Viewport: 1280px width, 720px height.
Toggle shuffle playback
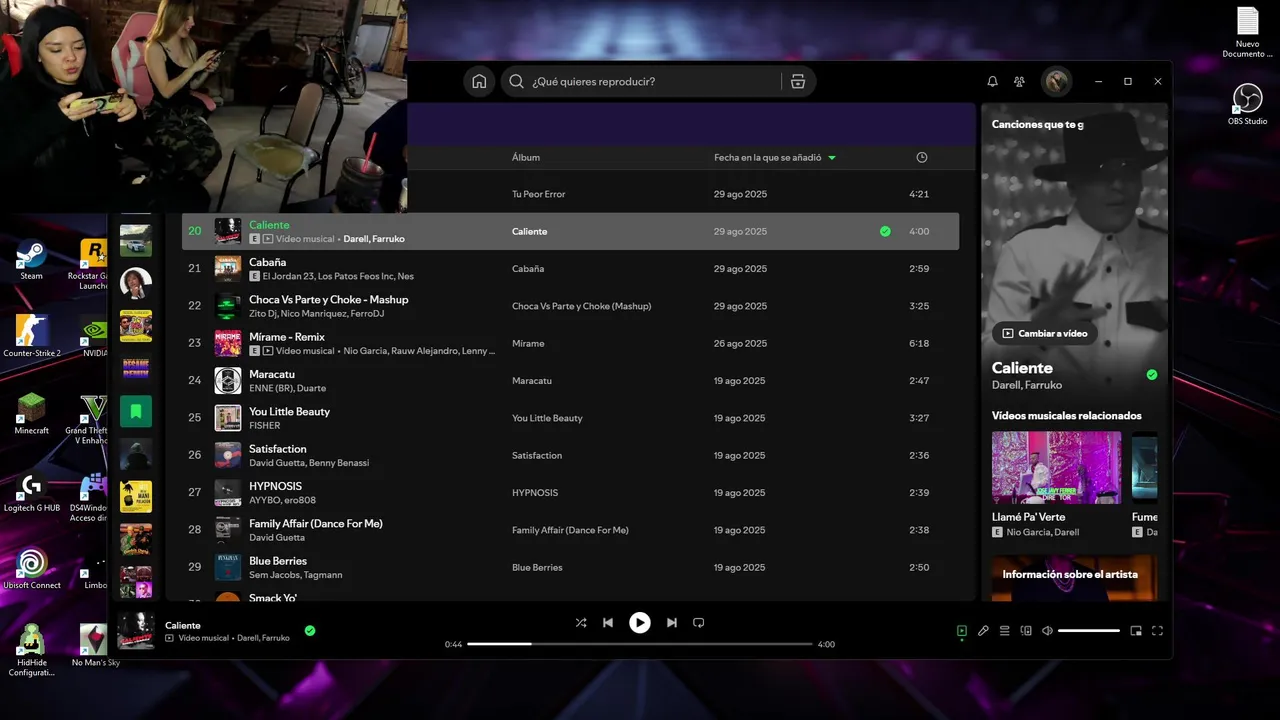click(x=581, y=623)
